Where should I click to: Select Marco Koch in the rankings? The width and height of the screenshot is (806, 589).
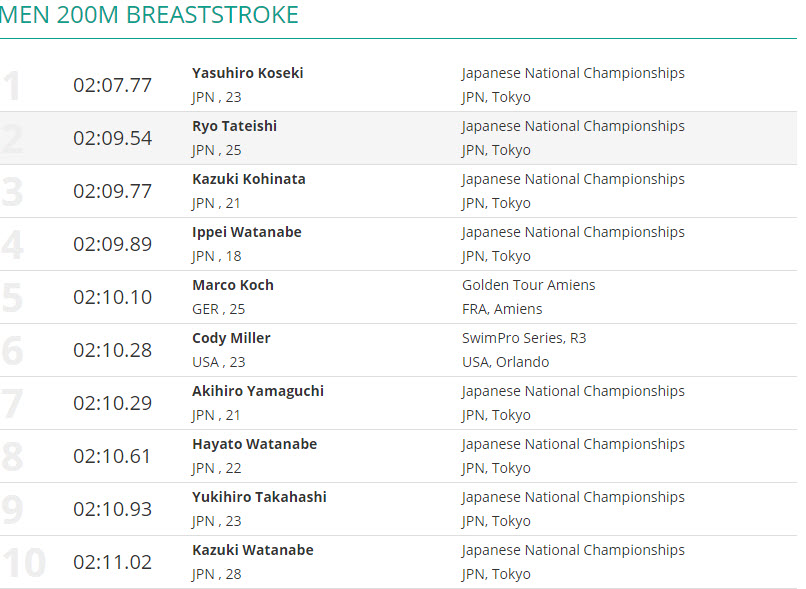(x=232, y=285)
